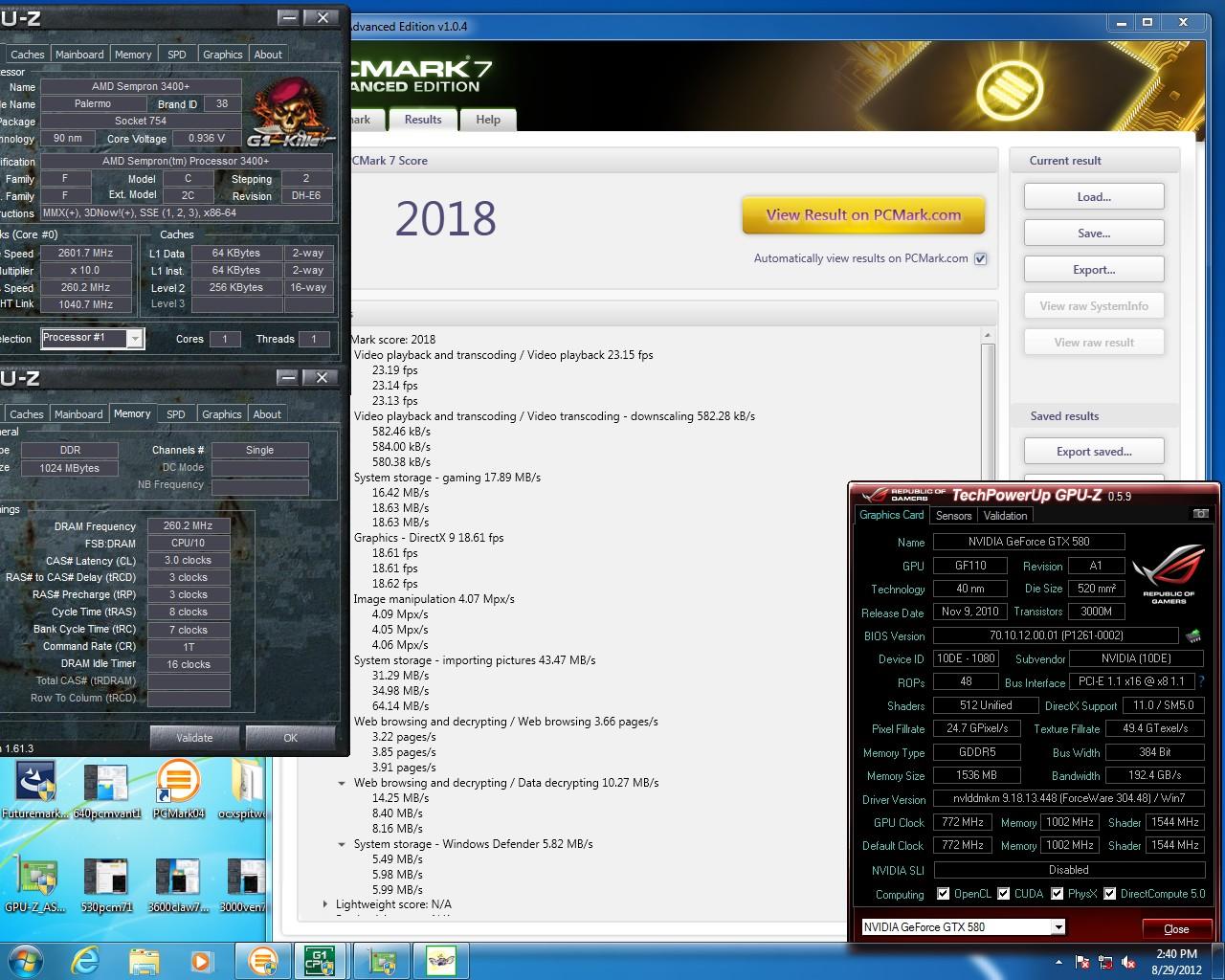Click the taskbar clock showing 2:40 PM
Image resolution: width=1225 pixels, height=980 pixels.
[x=1176, y=961]
